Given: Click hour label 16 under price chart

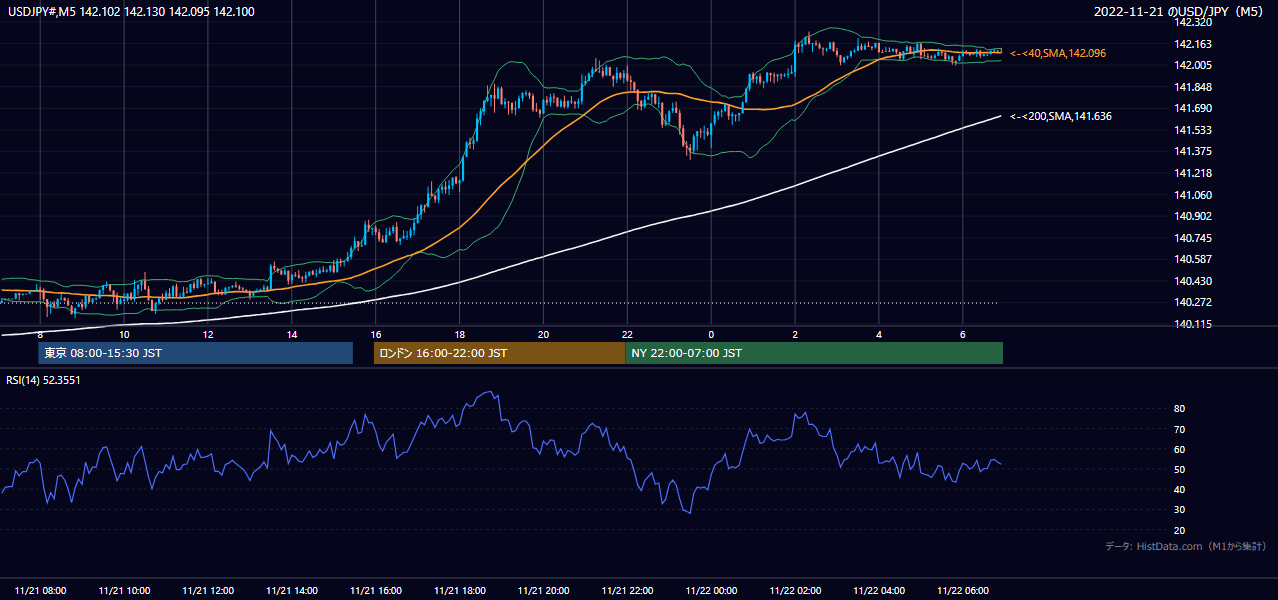Looking at the screenshot, I should tap(376, 334).
